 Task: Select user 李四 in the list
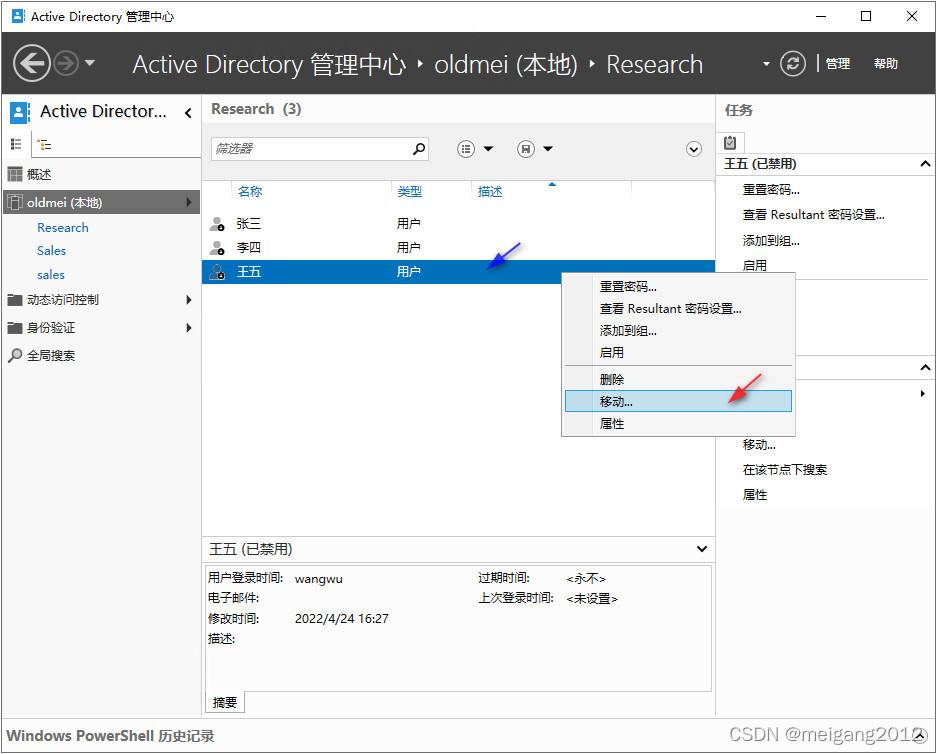coord(458,247)
